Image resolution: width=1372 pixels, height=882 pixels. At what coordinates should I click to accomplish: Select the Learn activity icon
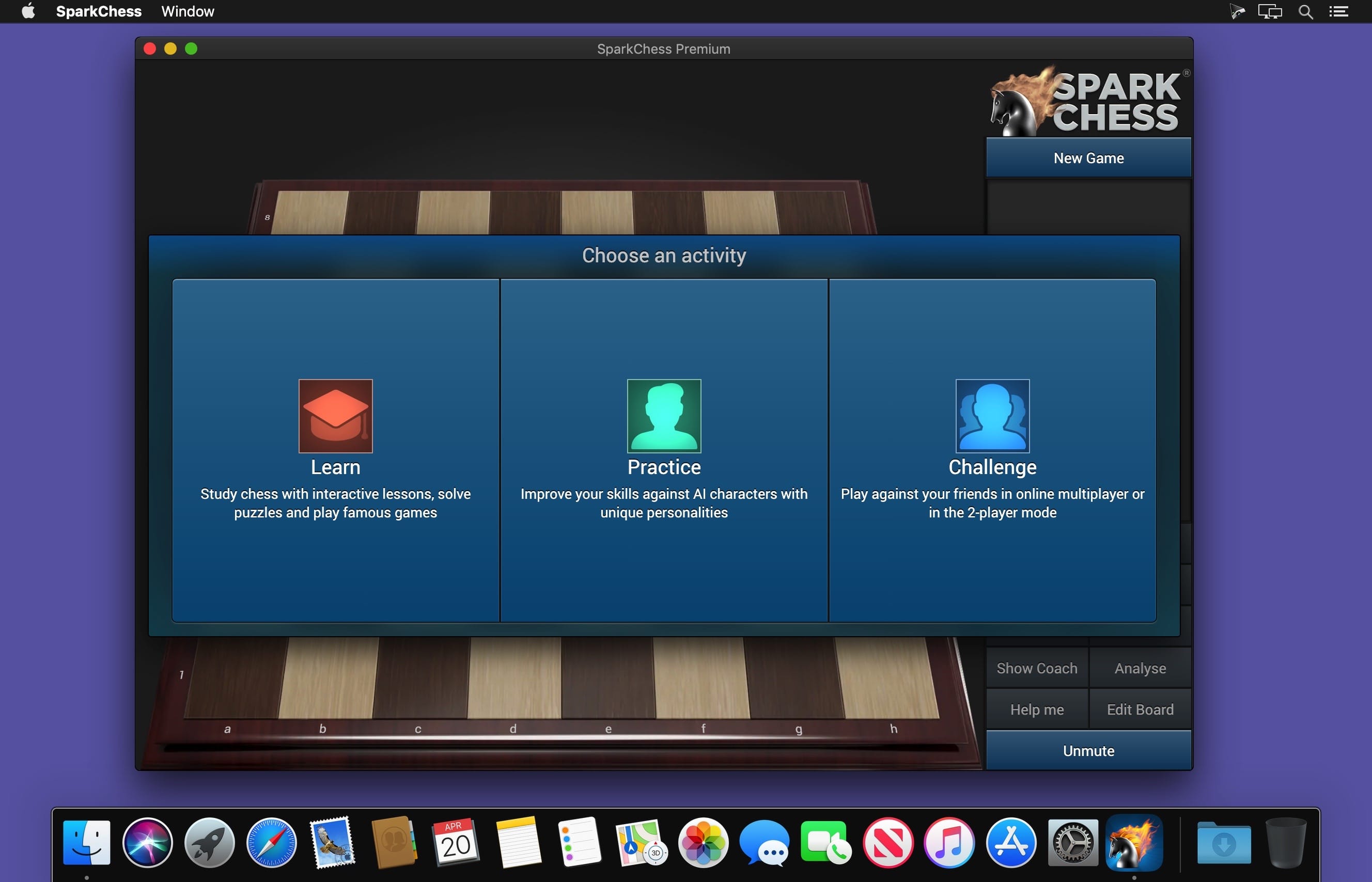(336, 416)
